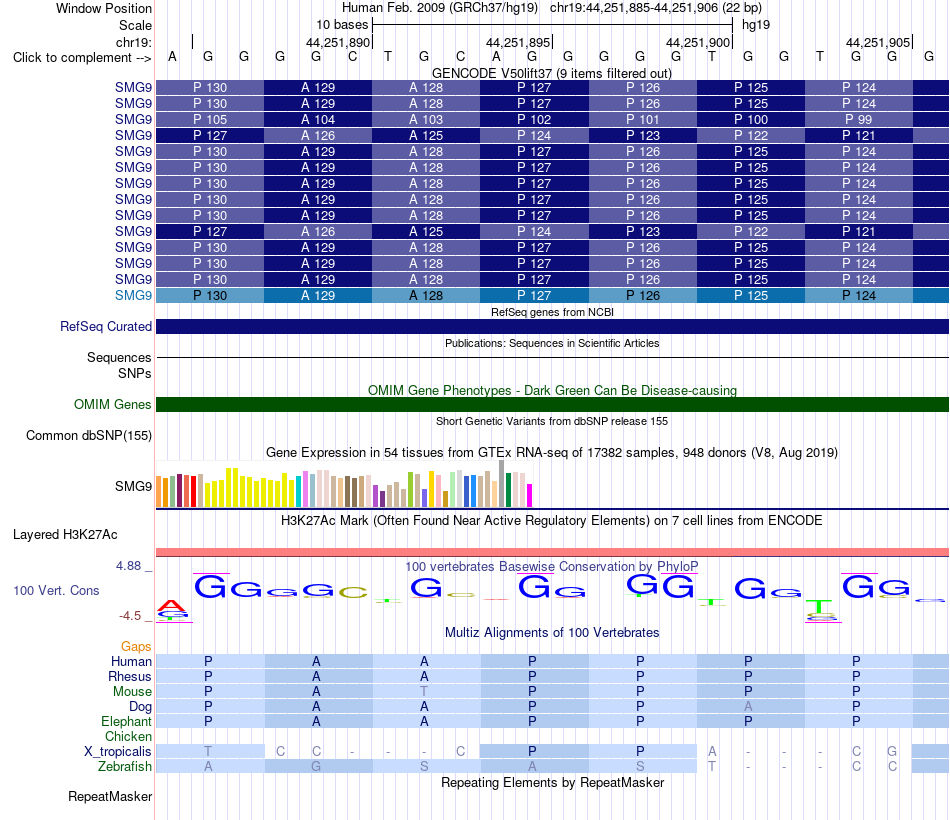Click the -4.5 PhyloP lower scale value

130,616
